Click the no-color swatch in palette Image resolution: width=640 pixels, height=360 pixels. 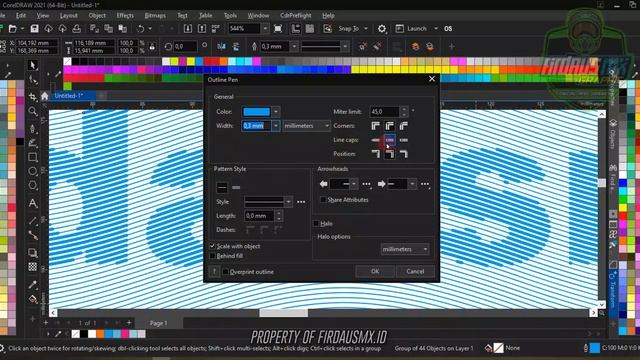coord(68,62)
